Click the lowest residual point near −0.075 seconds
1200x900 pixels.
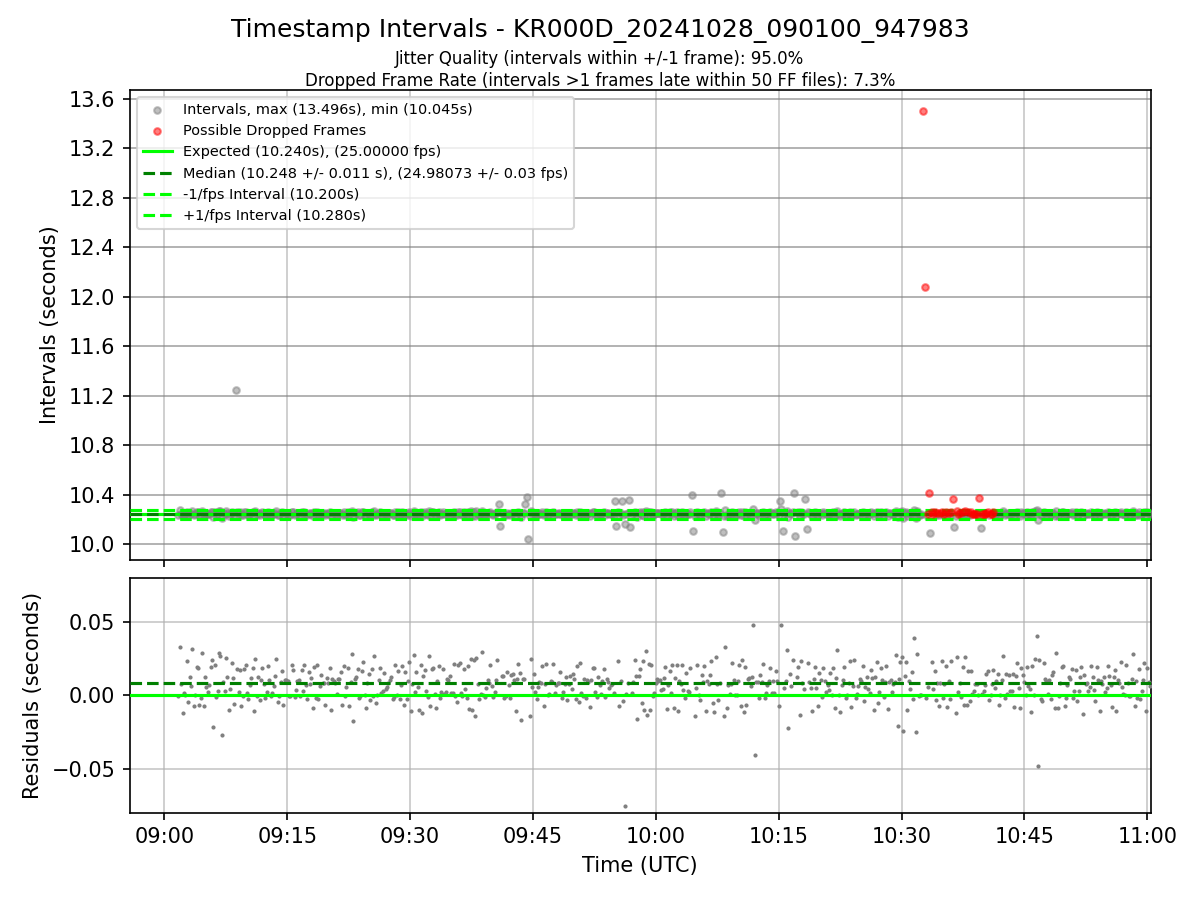(625, 806)
